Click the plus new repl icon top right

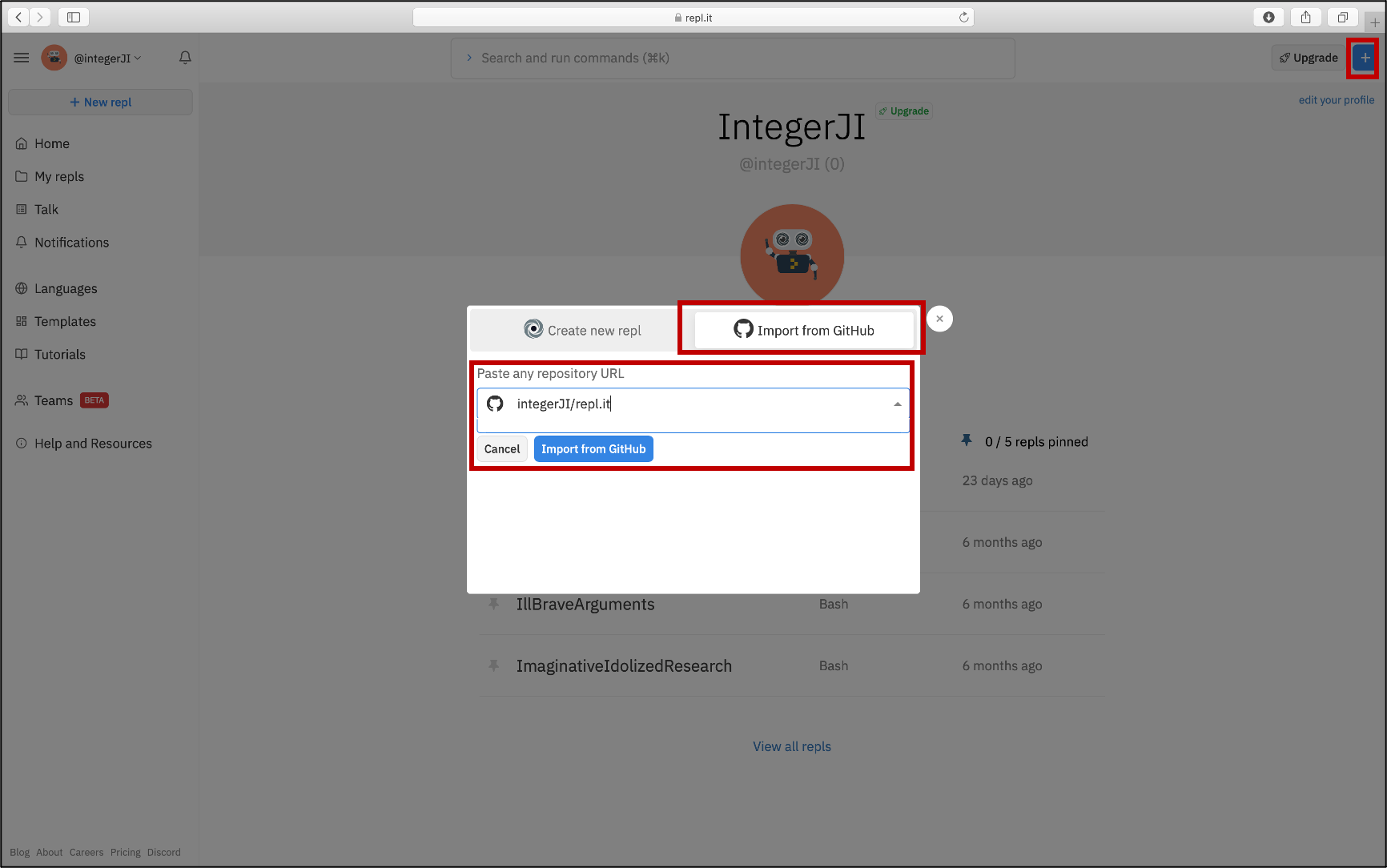tap(1365, 58)
